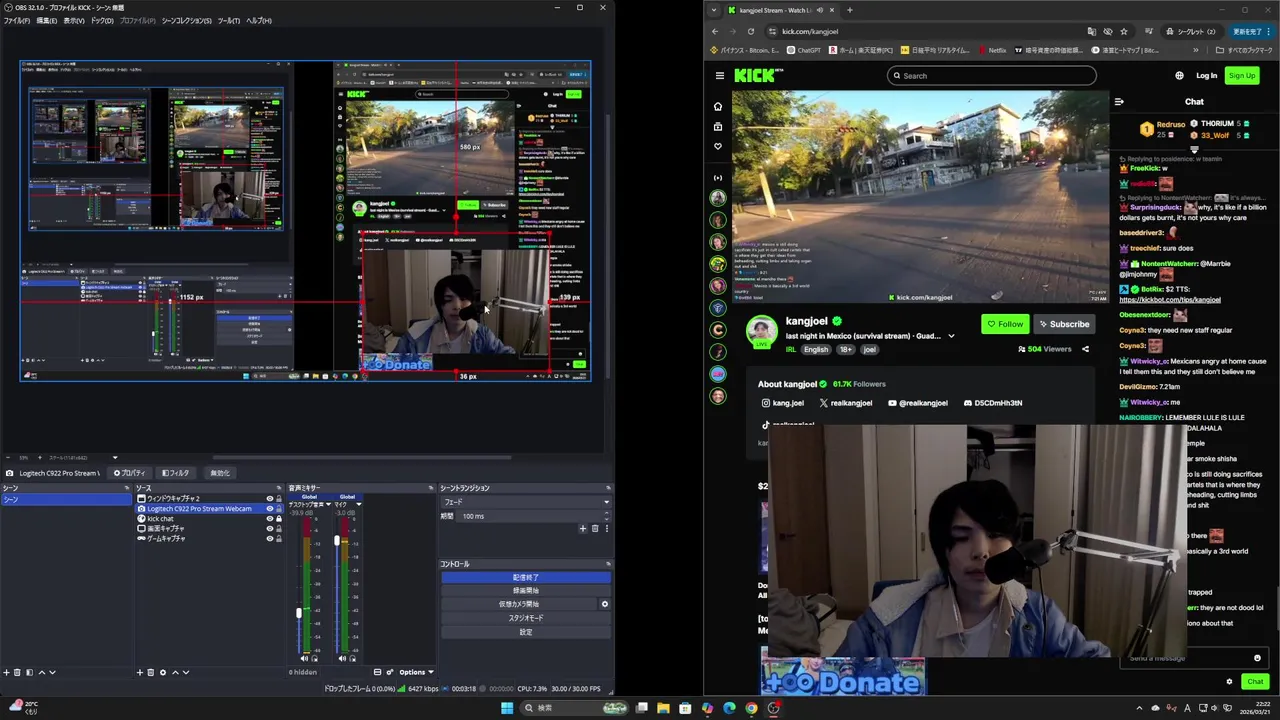This screenshot has height=720, width=1280.
Task: Adjust desktop audio volume fader
Action: (298, 613)
